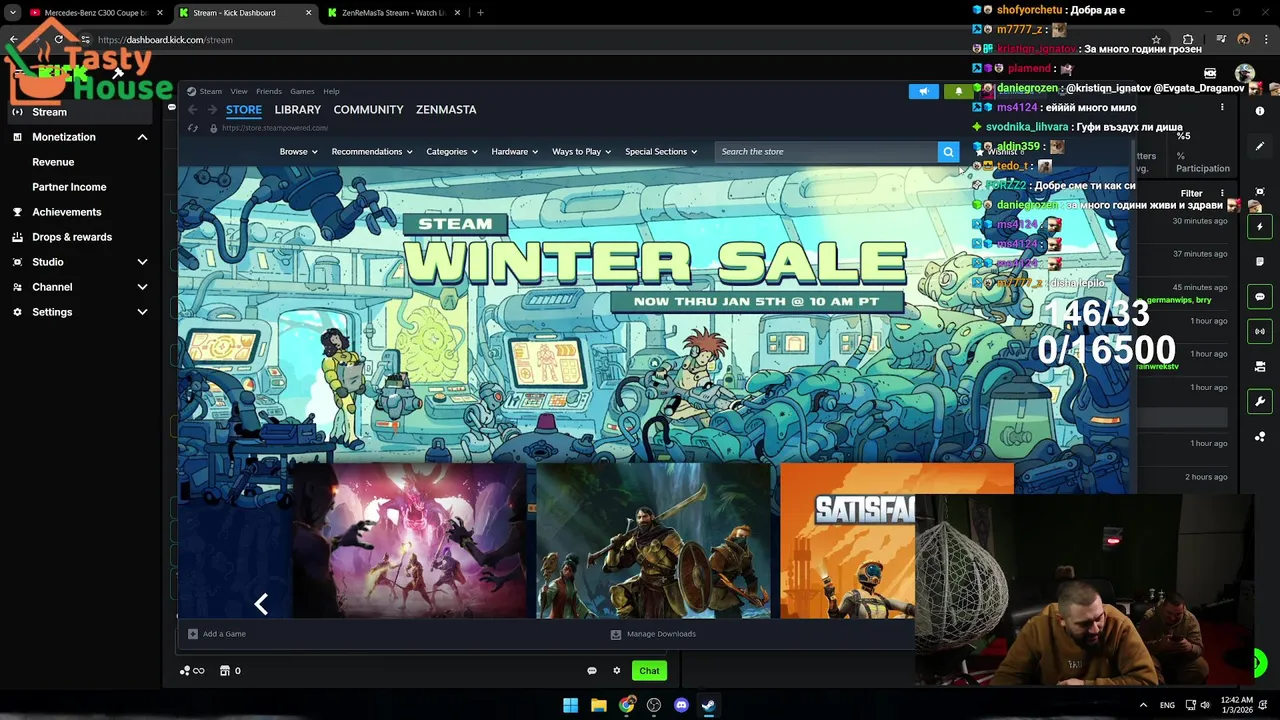Open Revenue in Kick sidebar
The height and width of the screenshot is (720, 1280).
click(x=53, y=162)
